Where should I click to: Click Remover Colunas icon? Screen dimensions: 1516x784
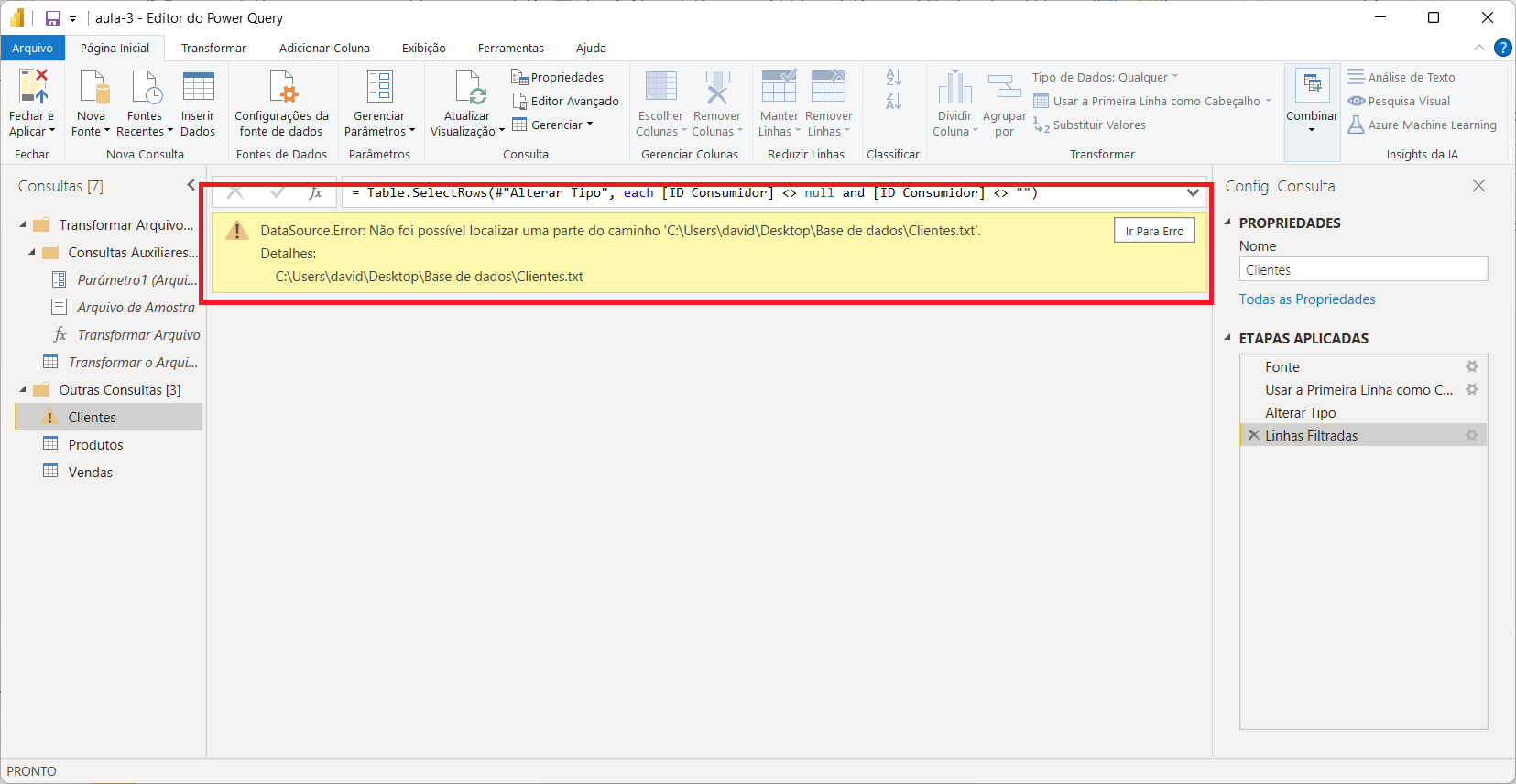point(717,87)
